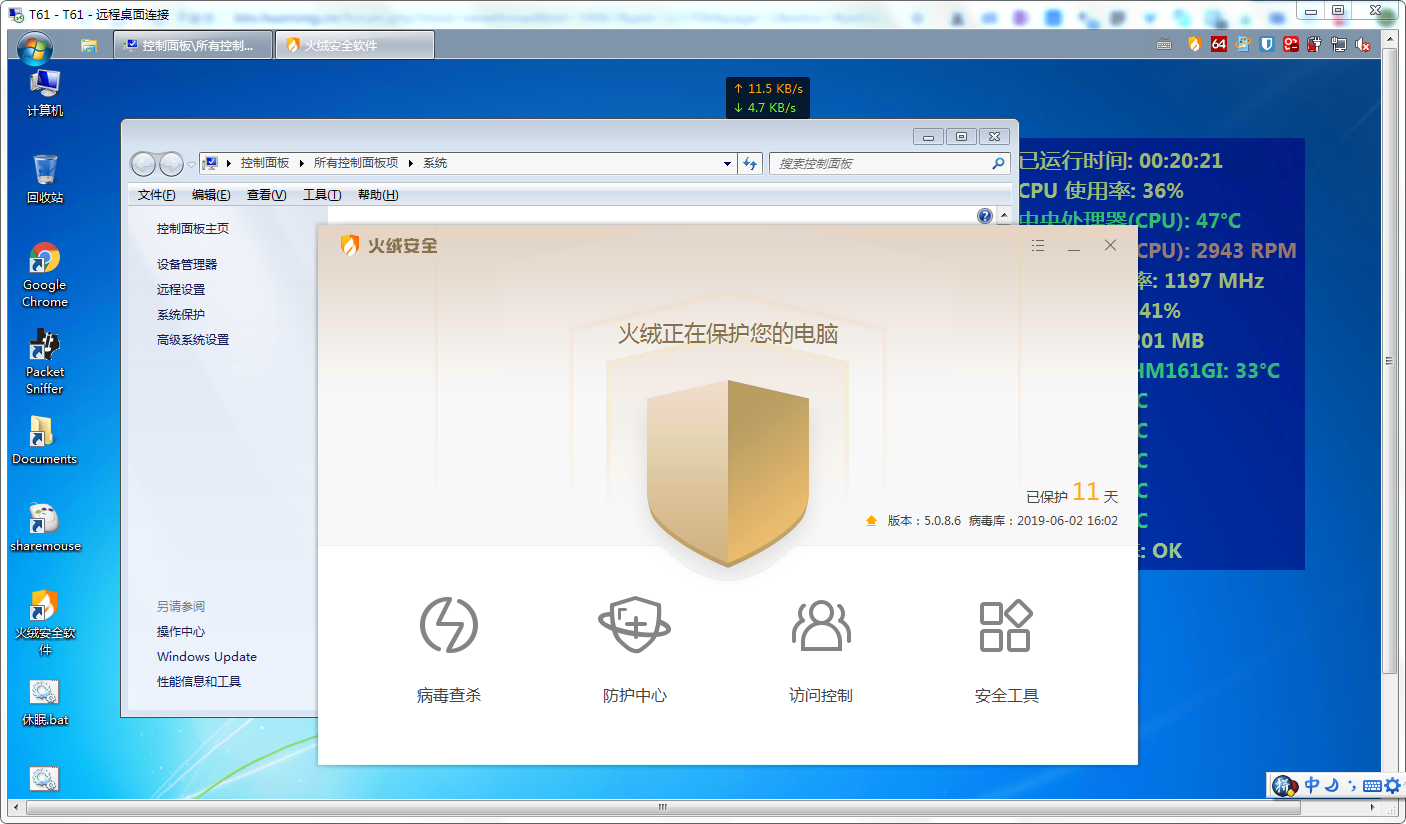Switch to 控制面板 taskbar window
Screen dimensions: 1406x824
pos(193,45)
